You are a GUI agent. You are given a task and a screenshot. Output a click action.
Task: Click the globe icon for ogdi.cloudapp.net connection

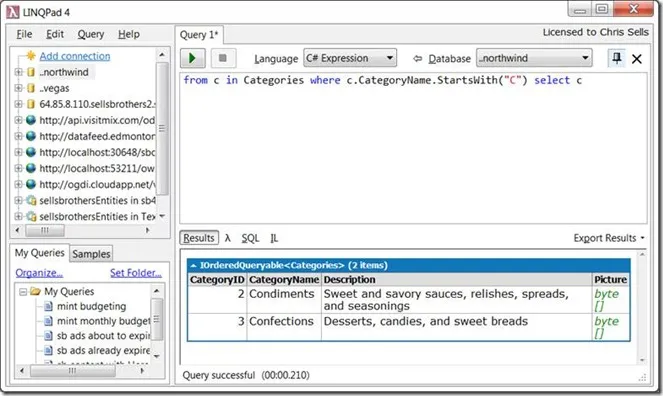click(31, 184)
